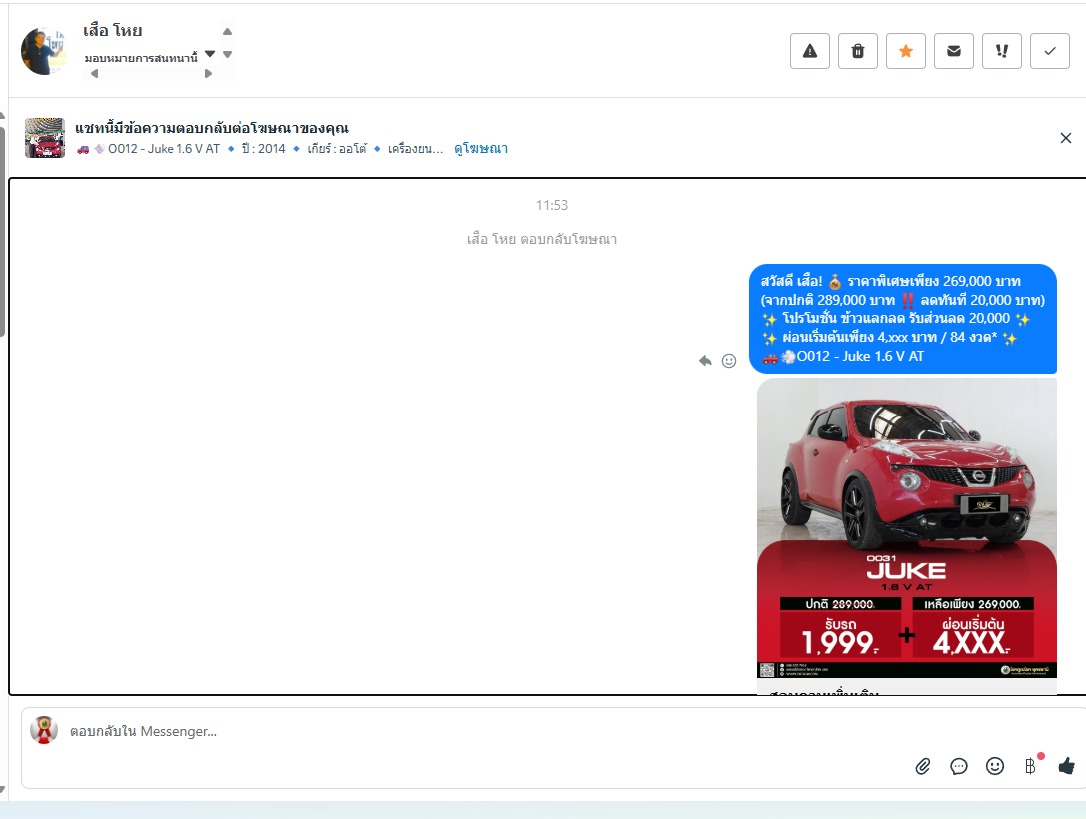Screen dimensions: 1086x819
Task: Send a thumbs-up like
Action: (x=1067, y=766)
